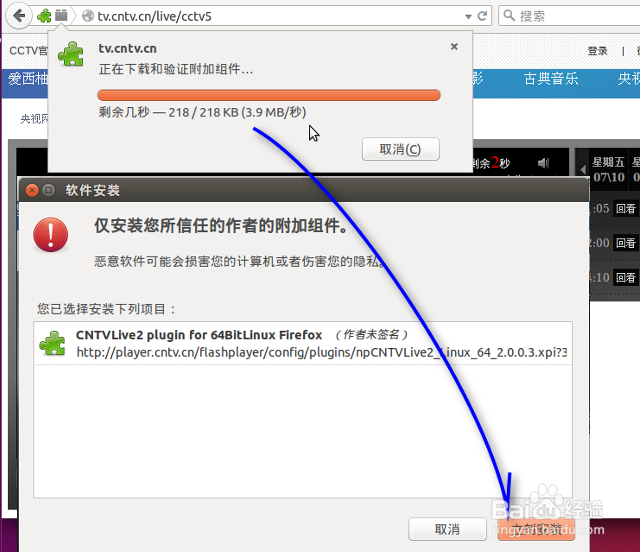Click the plugin xpi URL text
Viewport: 640px width, 552px height.
(322, 352)
